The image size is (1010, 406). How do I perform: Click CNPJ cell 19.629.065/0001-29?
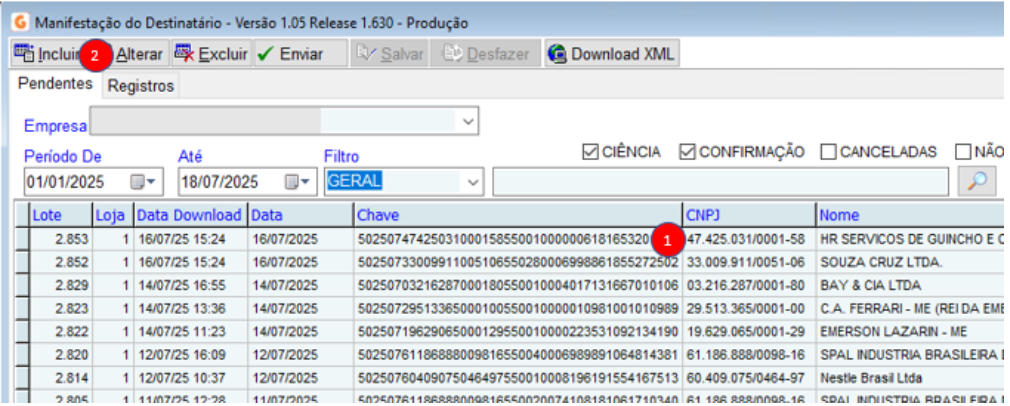click(749, 331)
